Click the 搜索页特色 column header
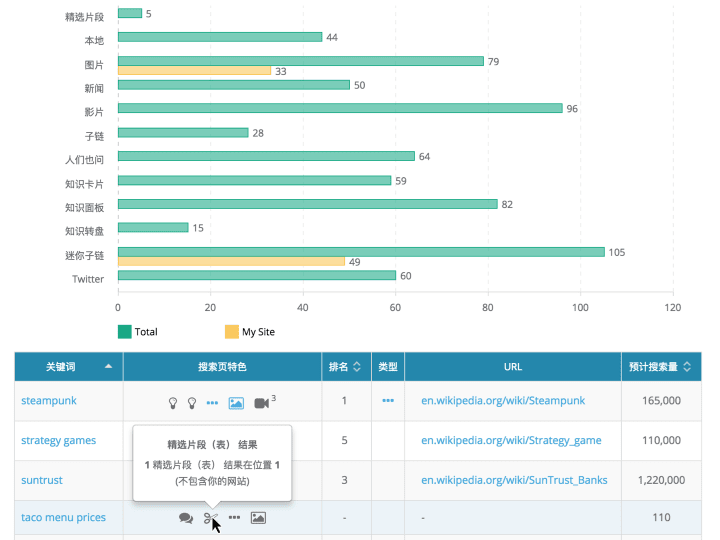720x540 pixels. 222,367
